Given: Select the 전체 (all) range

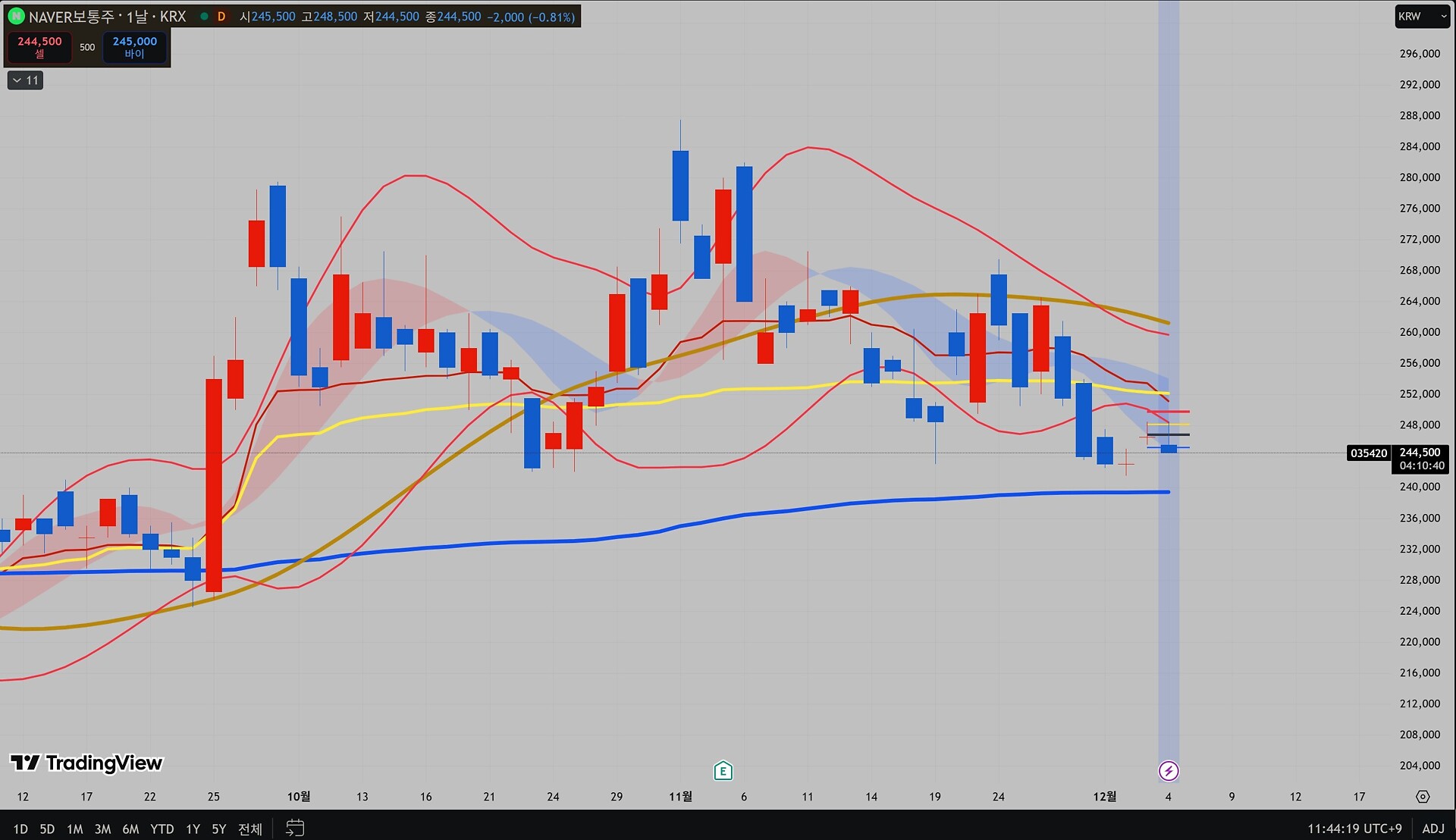Looking at the screenshot, I should [250, 829].
